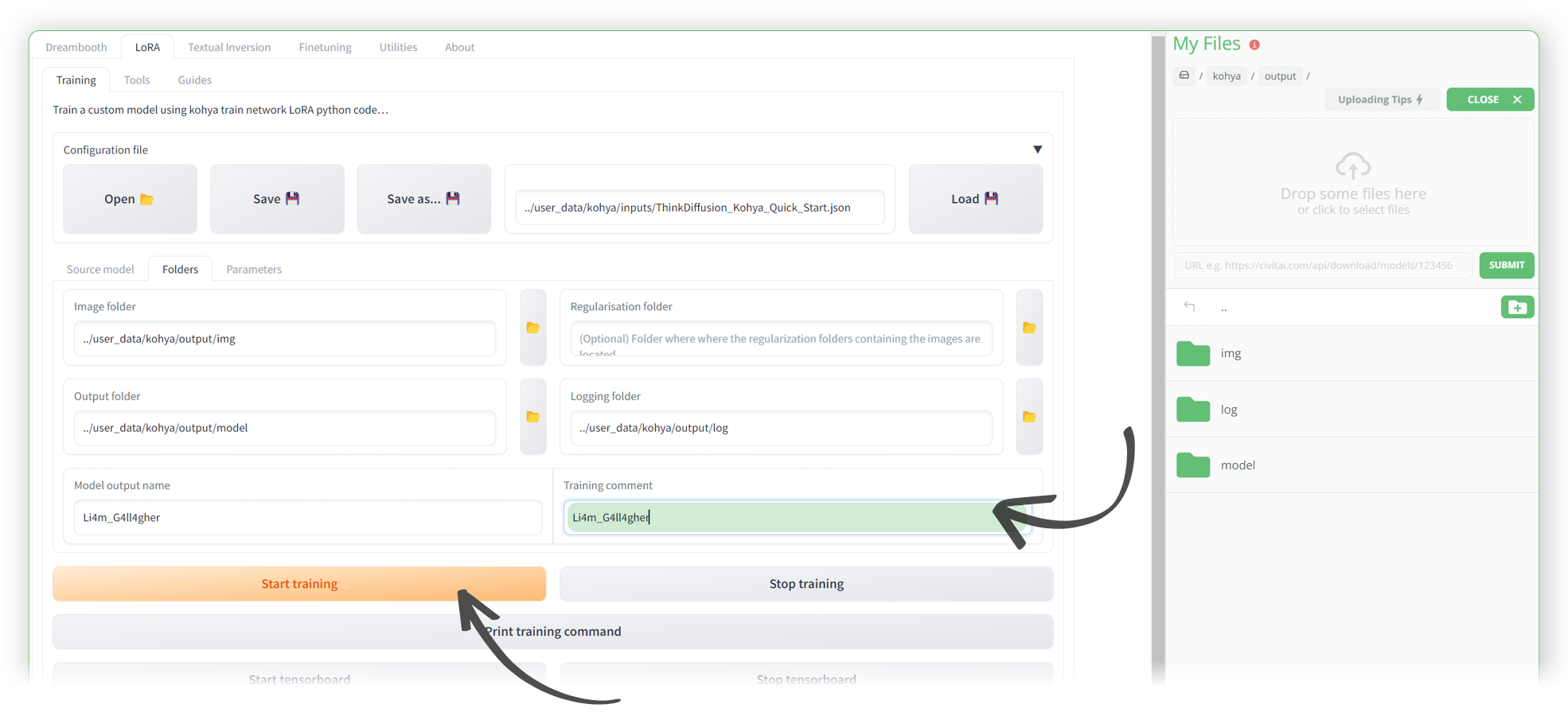Click the Output folder browse icon
This screenshot has width=1568, height=716.
pyautogui.click(x=533, y=417)
